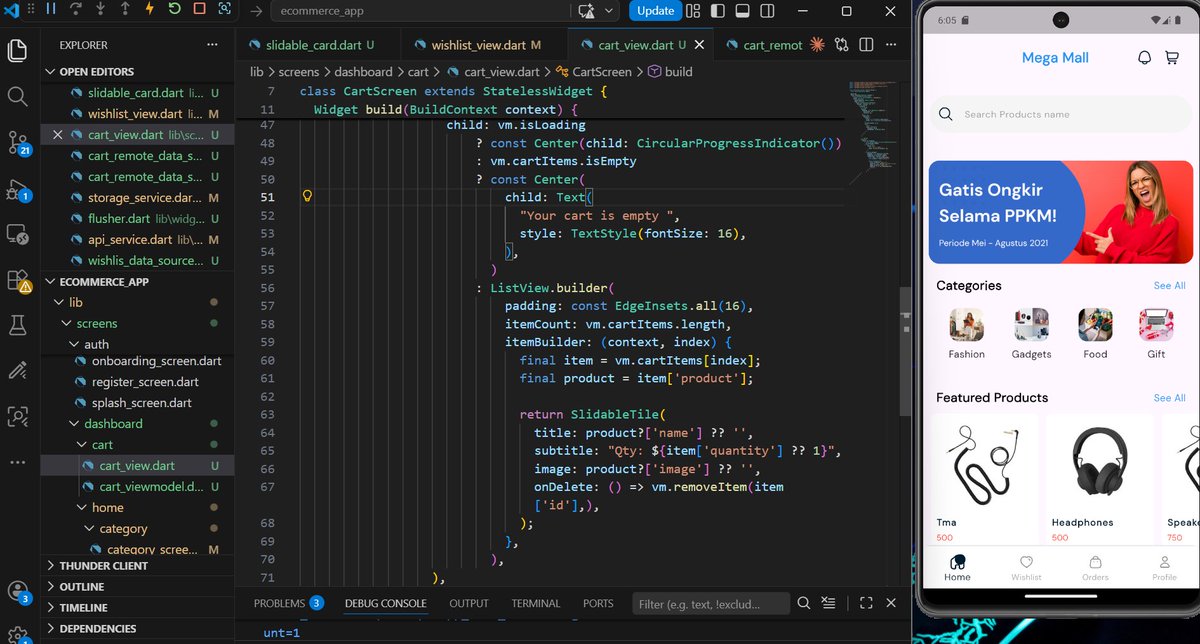Restart the debug session icon
The height and width of the screenshot is (644, 1200).
point(174,10)
